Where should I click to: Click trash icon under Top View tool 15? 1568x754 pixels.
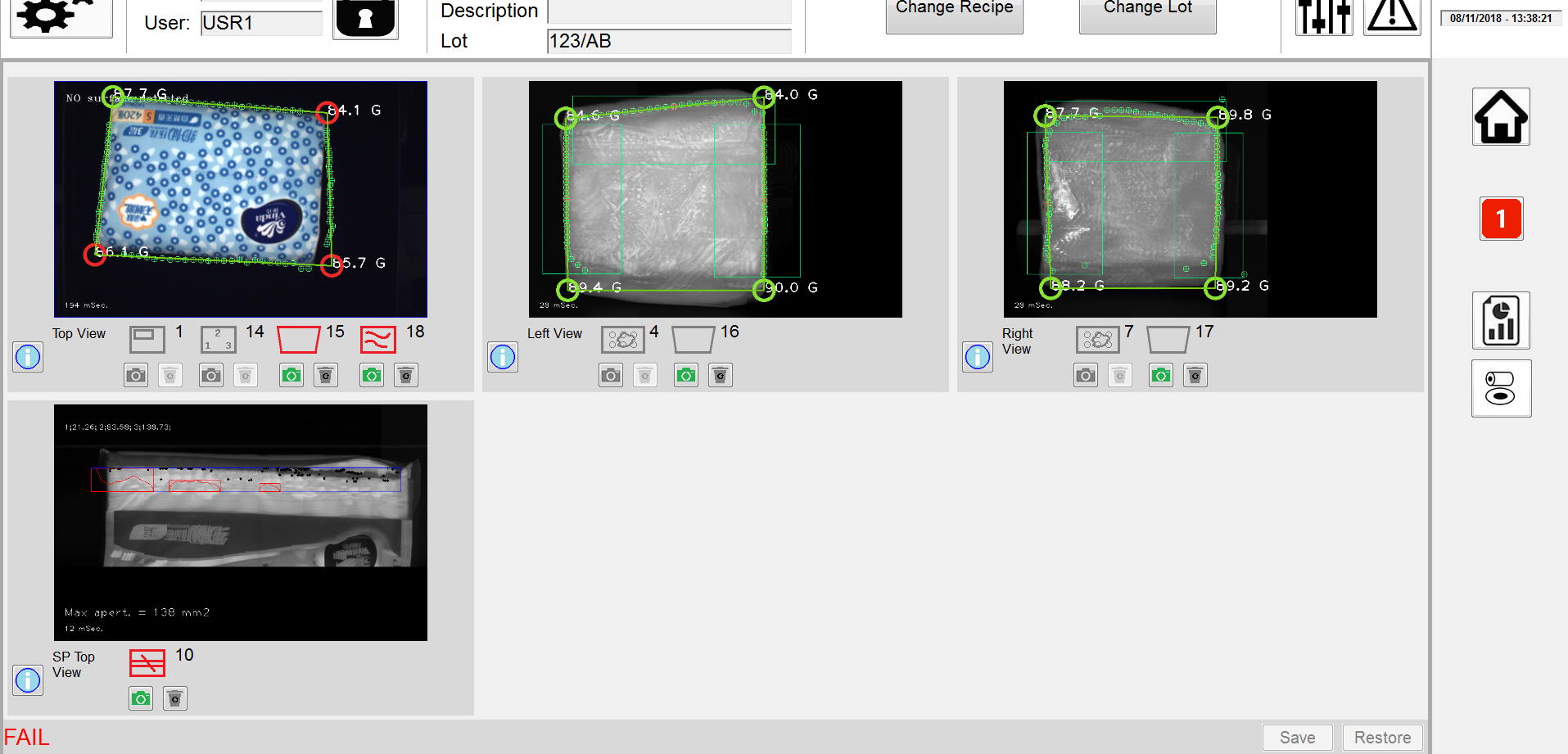pyautogui.click(x=326, y=375)
